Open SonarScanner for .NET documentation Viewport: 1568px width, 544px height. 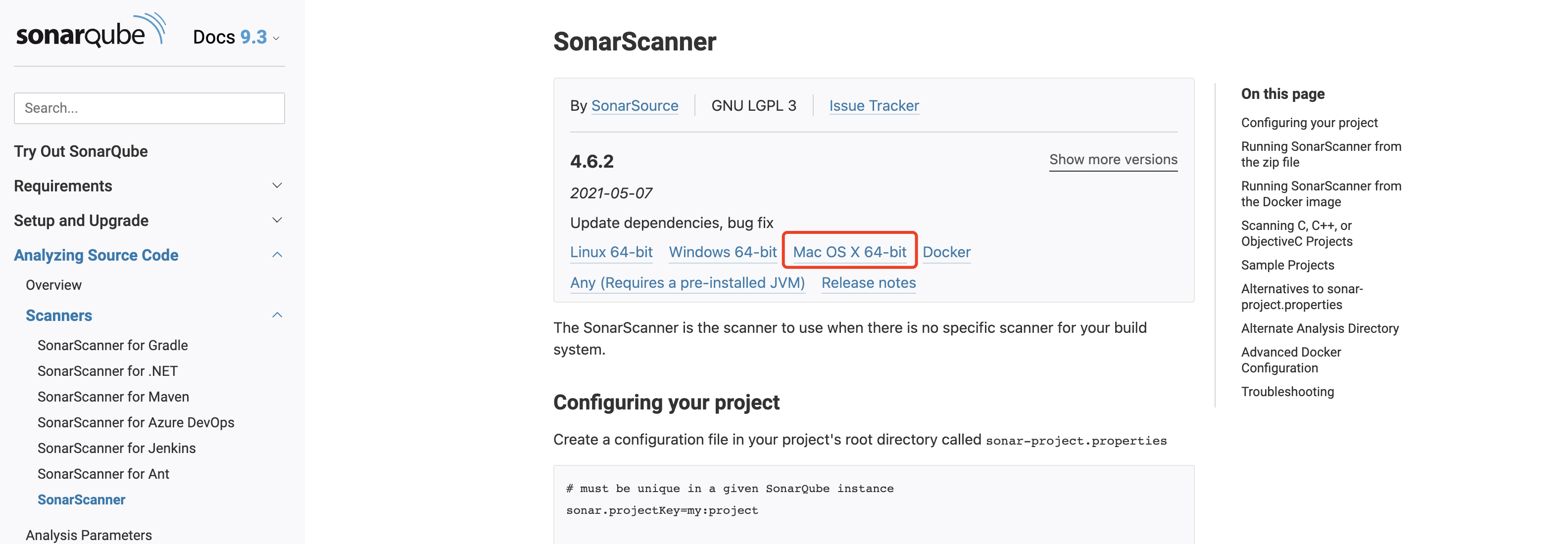pos(107,370)
